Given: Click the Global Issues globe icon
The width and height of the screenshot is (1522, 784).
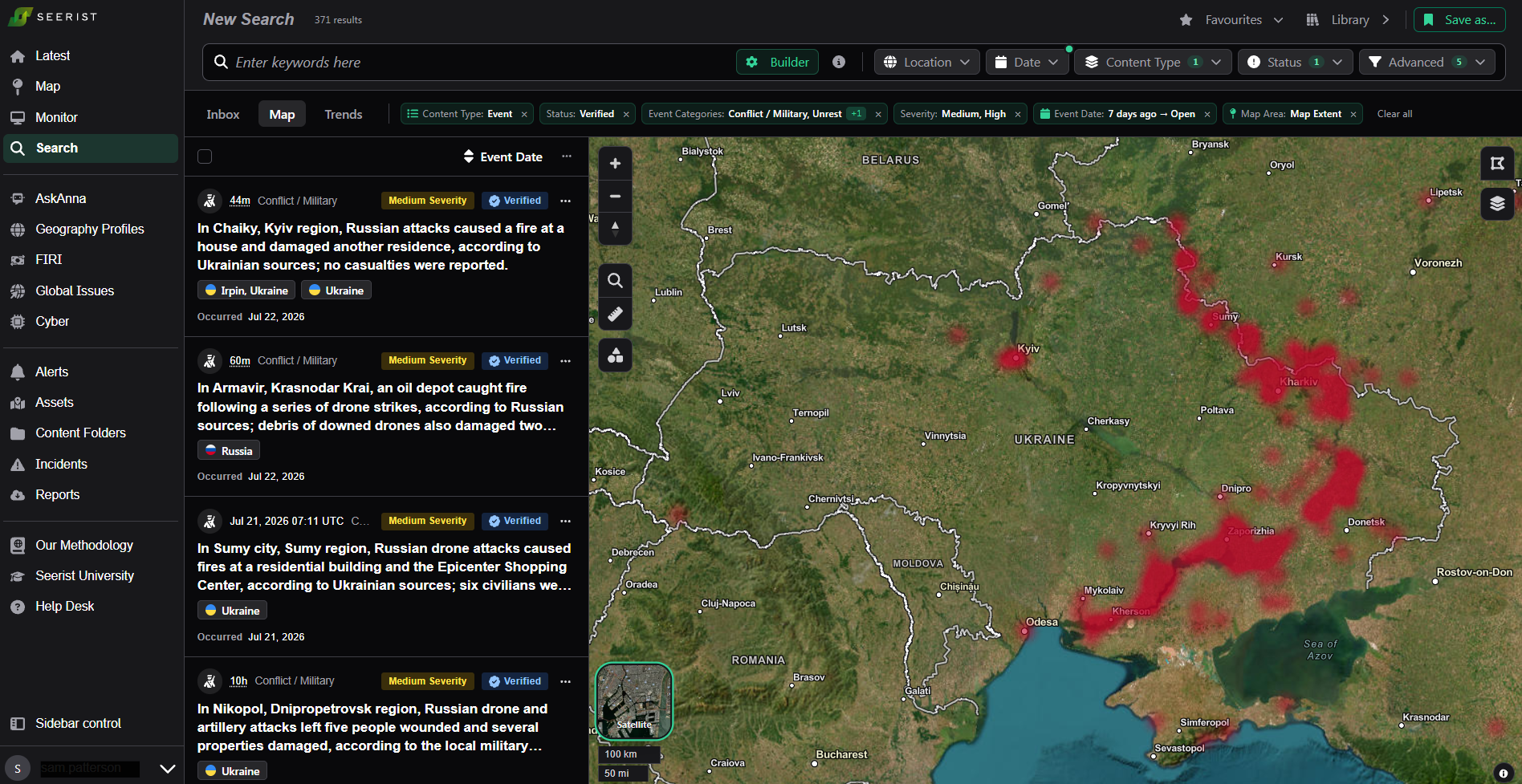Looking at the screenshot, I should (x=18, y=290).
